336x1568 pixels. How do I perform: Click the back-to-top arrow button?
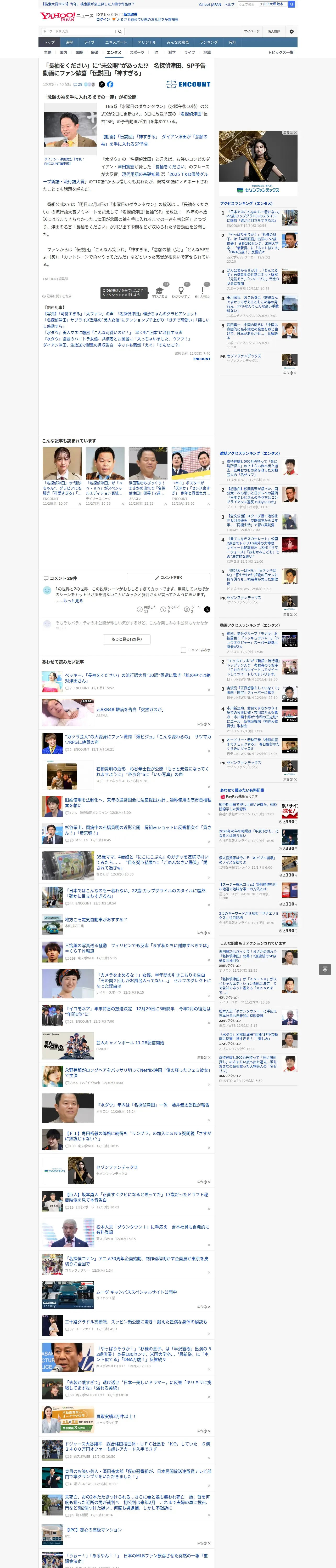click(324, 969)
